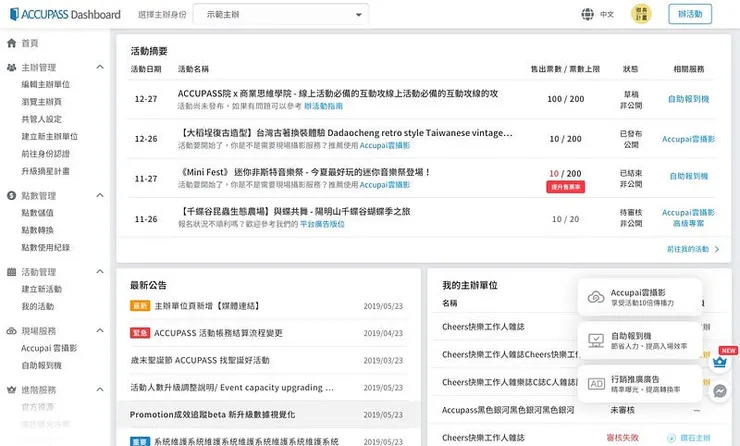Open 點數儲值 in sidebar
Screen dimensions: 740x446
click(38, 213)
